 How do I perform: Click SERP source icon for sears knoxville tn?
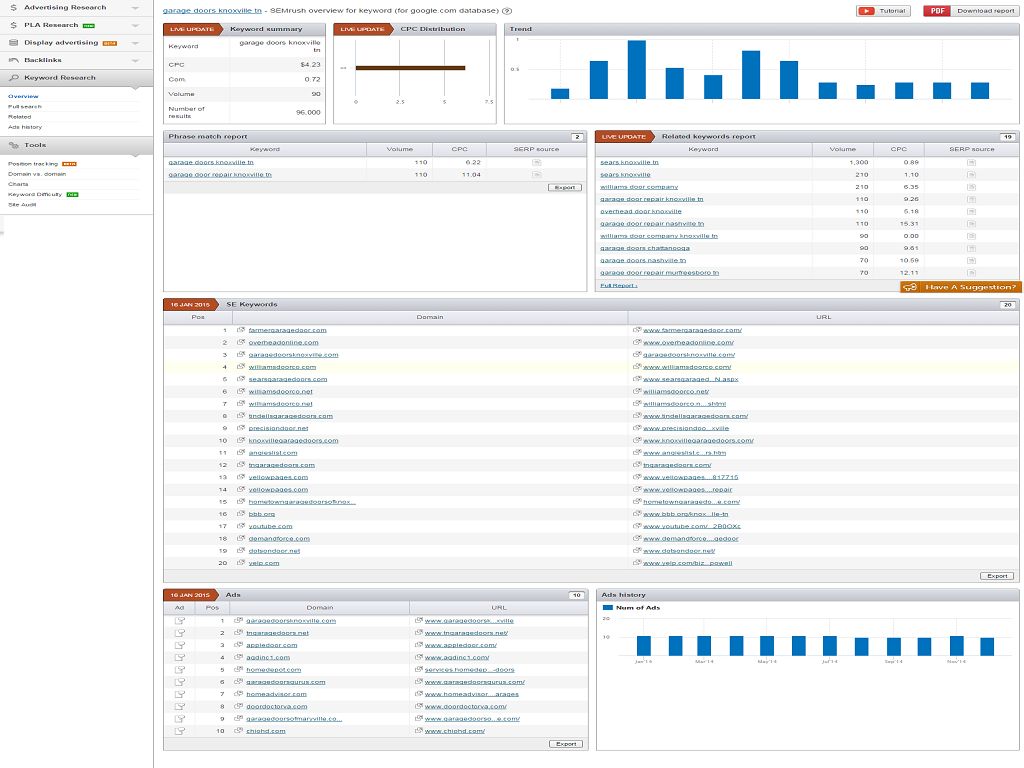[971, 162]
